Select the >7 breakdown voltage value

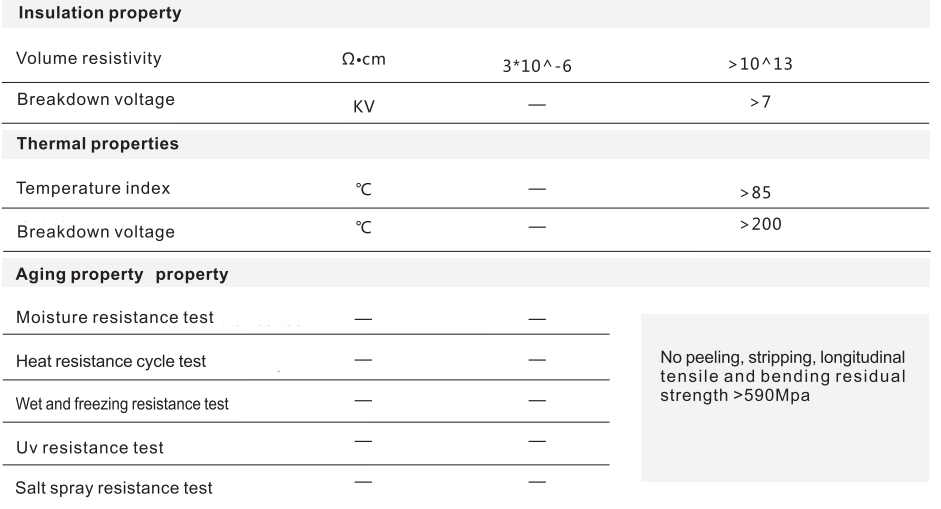[x=760, y=102]
